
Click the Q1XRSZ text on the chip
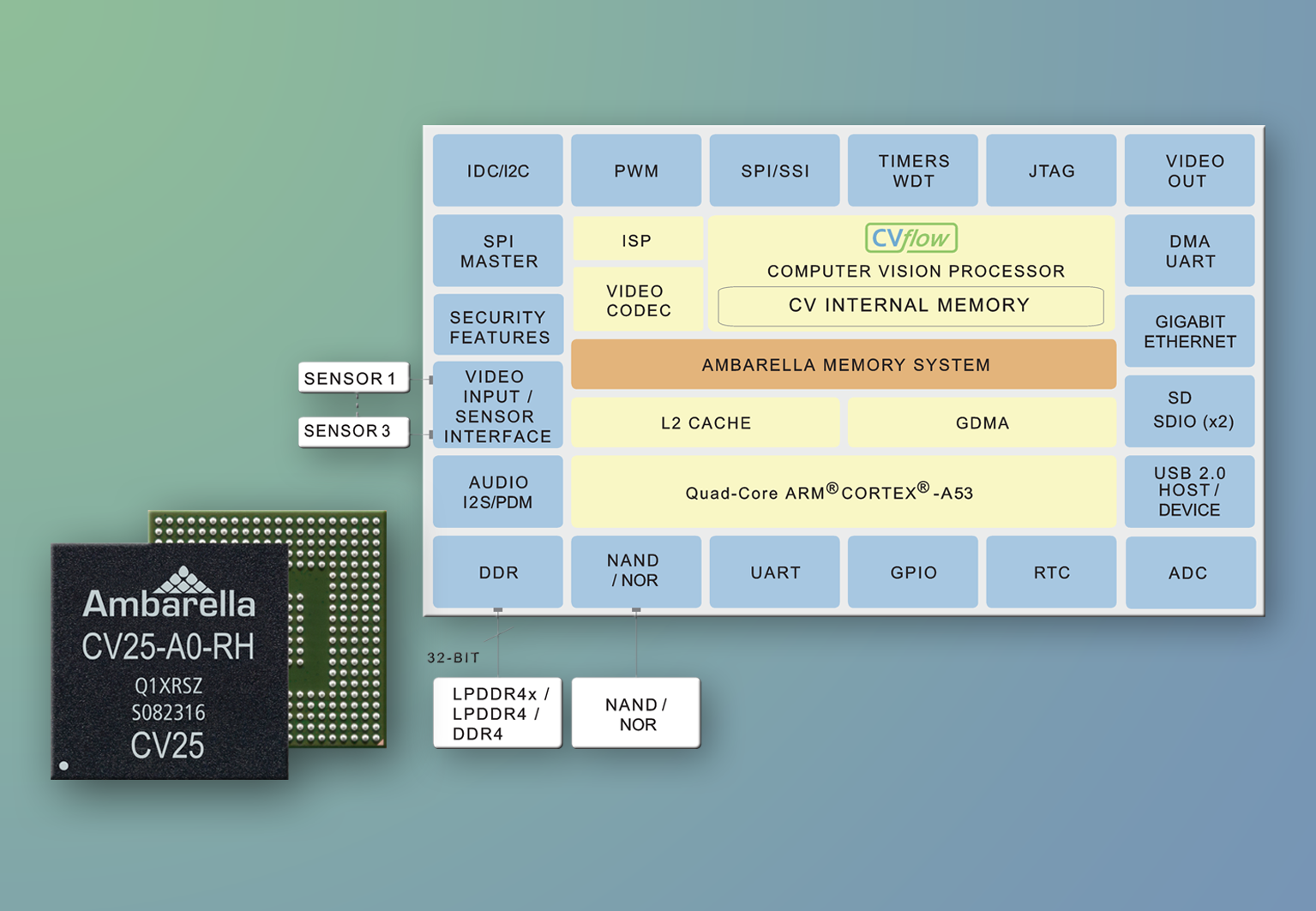(169, 686)
